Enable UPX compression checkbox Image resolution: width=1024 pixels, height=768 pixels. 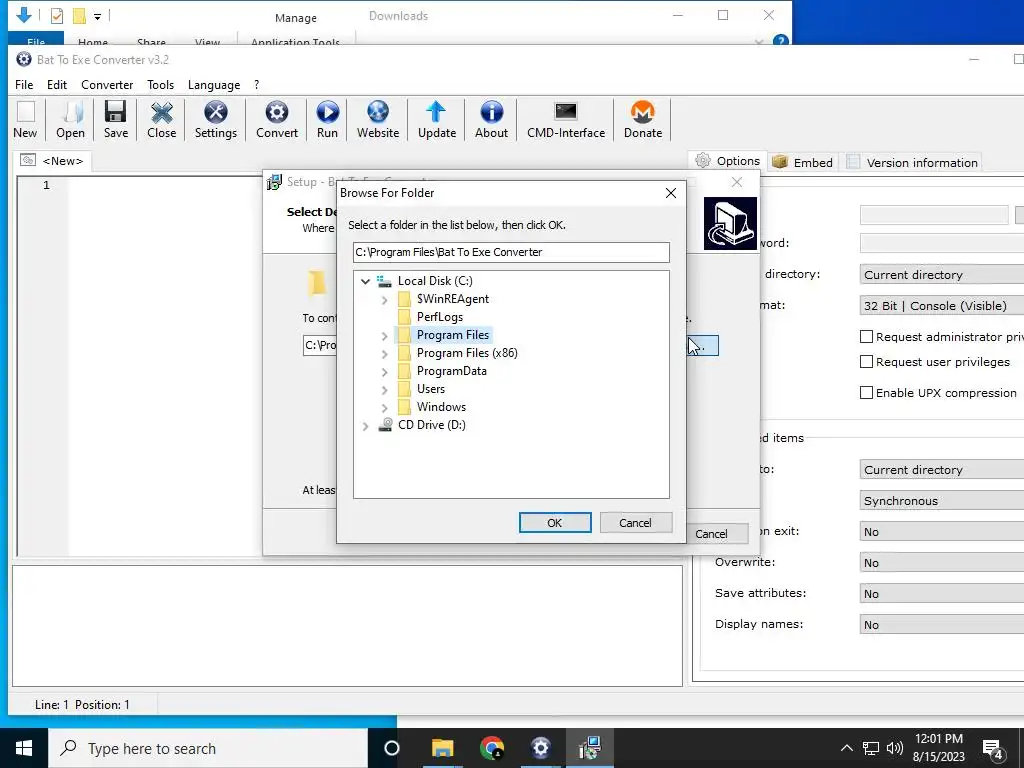tap(867, 393)
